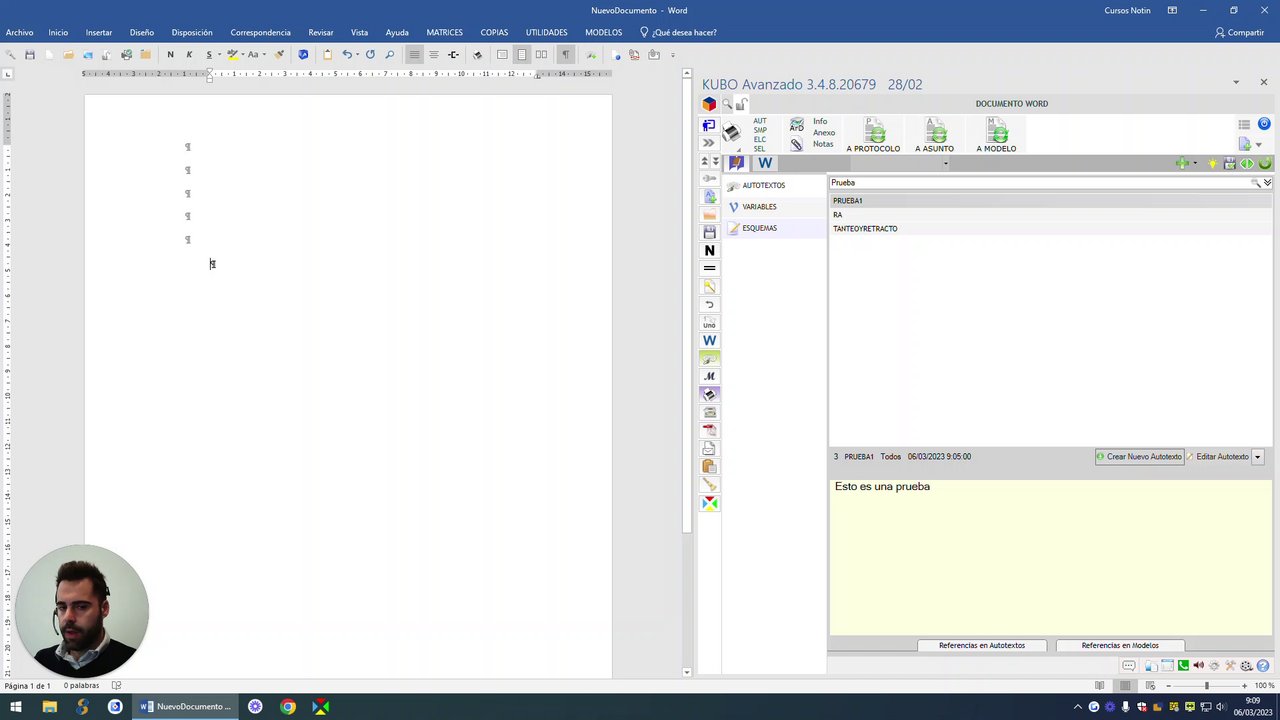Click the redo circular arrow icon
This screenshot has height=720, width=1280.
(370, 55)
